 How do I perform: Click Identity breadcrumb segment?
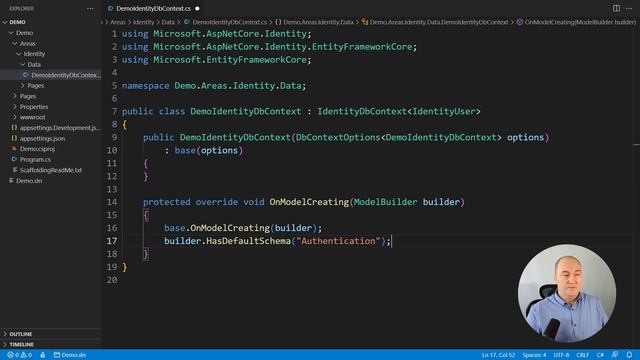tap(144, 22)
